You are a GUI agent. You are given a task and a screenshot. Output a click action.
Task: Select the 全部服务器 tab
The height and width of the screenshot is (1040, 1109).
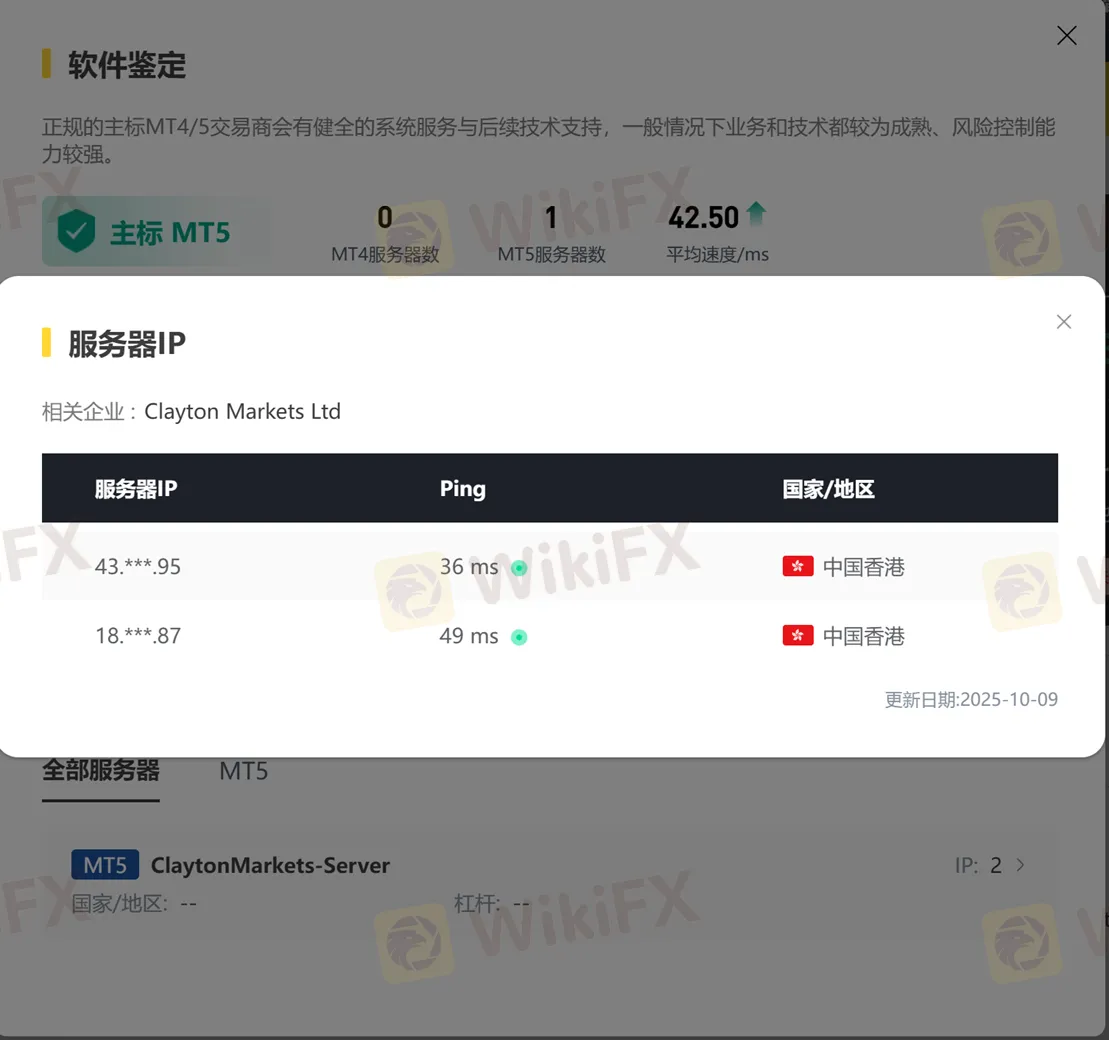point(100,770)
